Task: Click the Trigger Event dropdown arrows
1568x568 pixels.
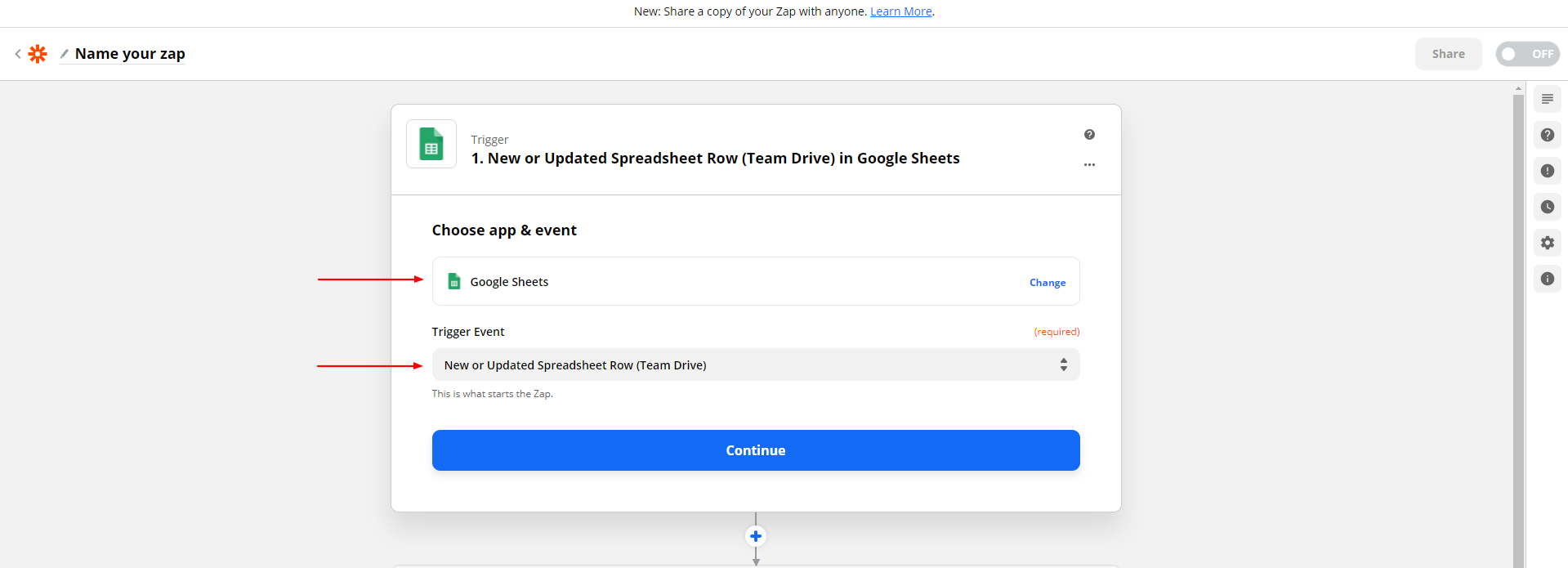Action: 1063,365
